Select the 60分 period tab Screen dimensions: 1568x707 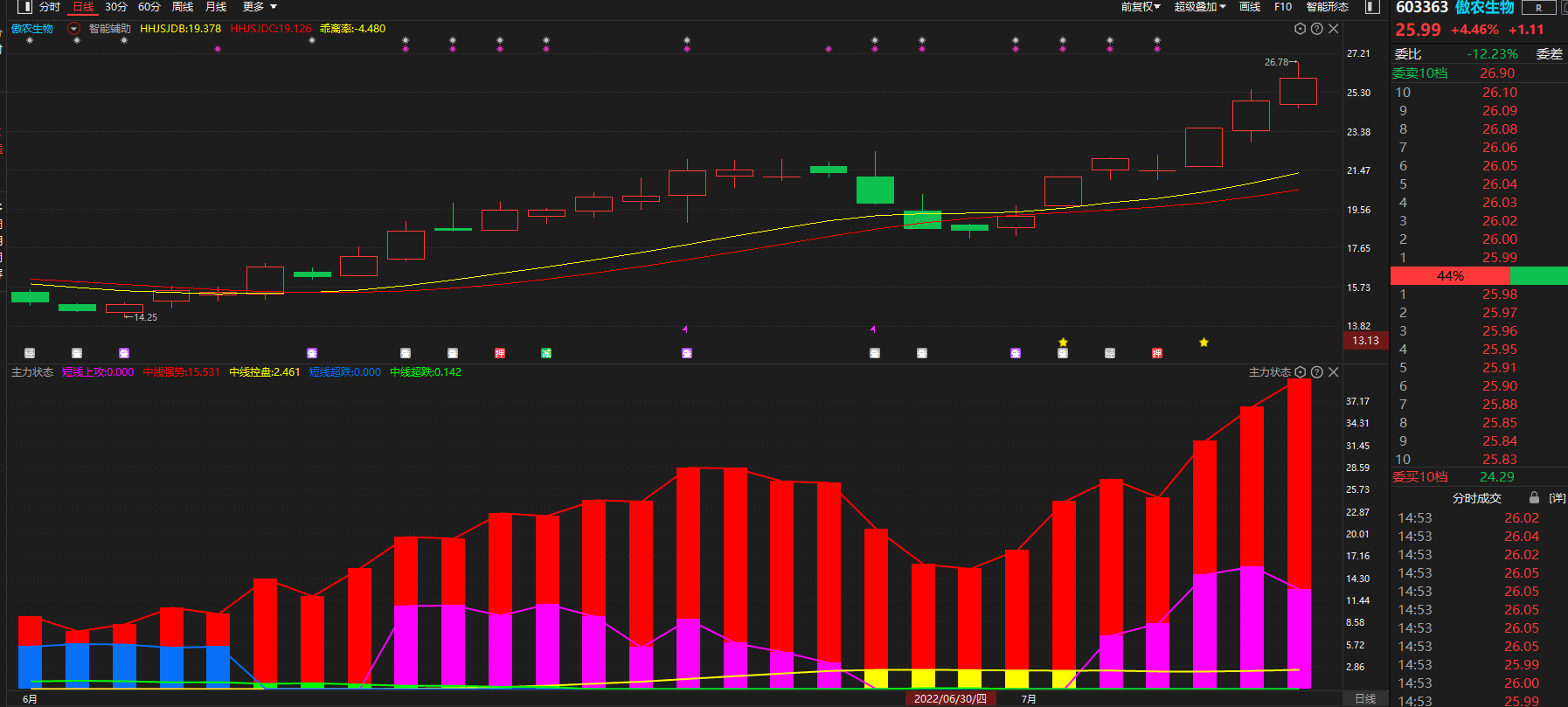click(x=149, y=7)
